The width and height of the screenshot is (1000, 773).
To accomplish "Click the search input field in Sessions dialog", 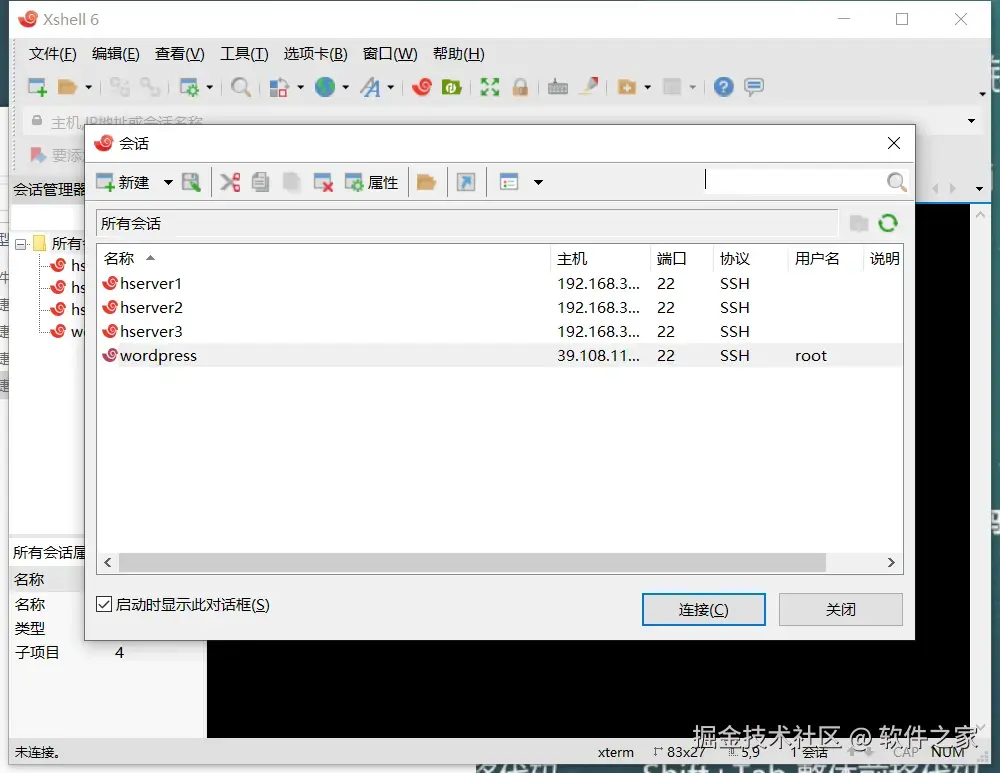I will coord(793,182).
